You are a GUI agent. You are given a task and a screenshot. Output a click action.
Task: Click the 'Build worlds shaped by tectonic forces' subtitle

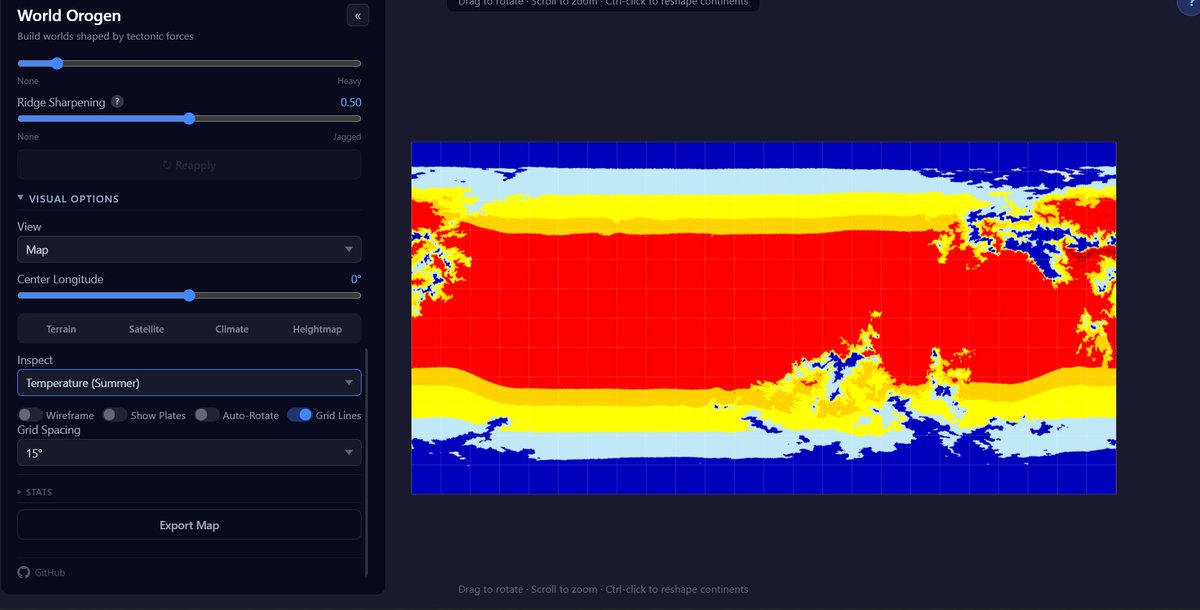[x=105, y=36]
